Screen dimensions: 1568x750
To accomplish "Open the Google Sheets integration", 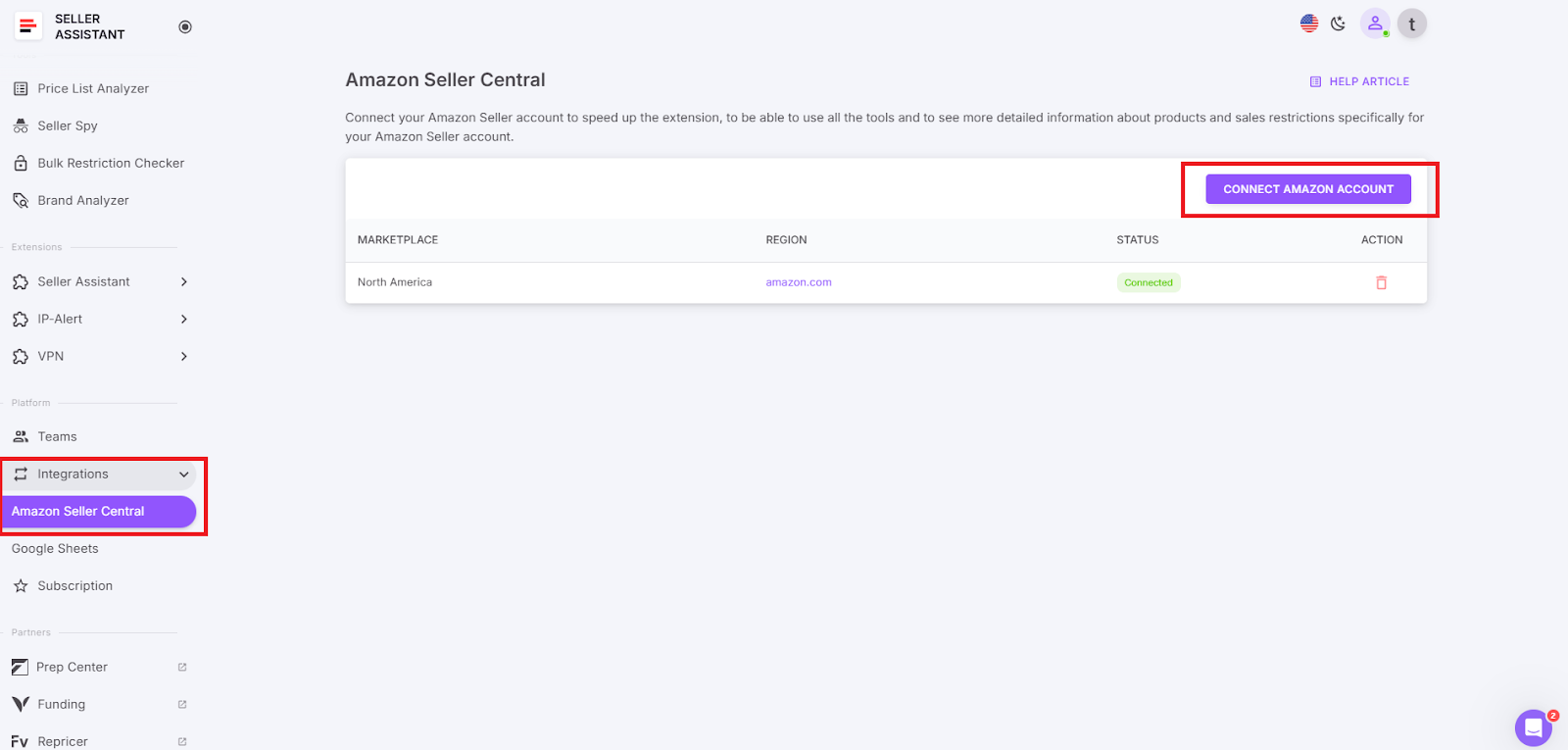I will pyautogui.click(x=55, y=548).
